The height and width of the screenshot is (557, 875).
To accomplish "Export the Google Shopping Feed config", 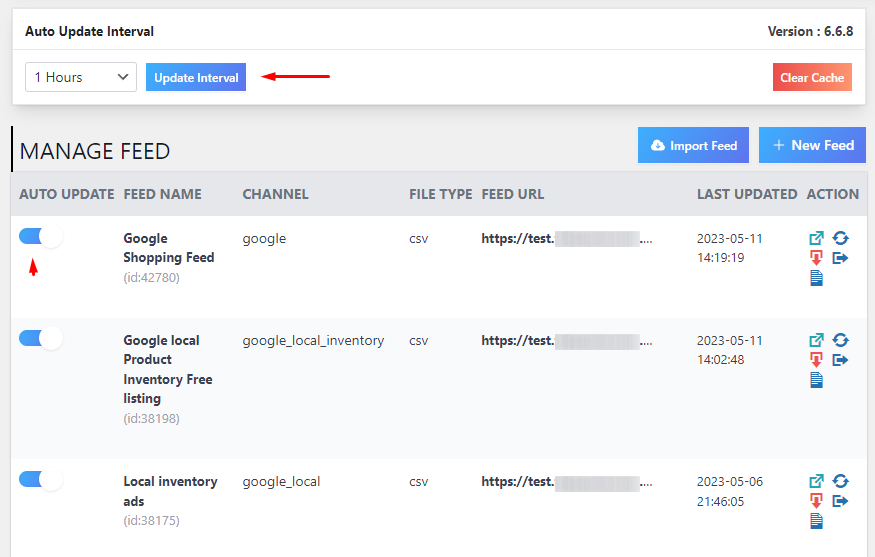I will tap(840, 258).
